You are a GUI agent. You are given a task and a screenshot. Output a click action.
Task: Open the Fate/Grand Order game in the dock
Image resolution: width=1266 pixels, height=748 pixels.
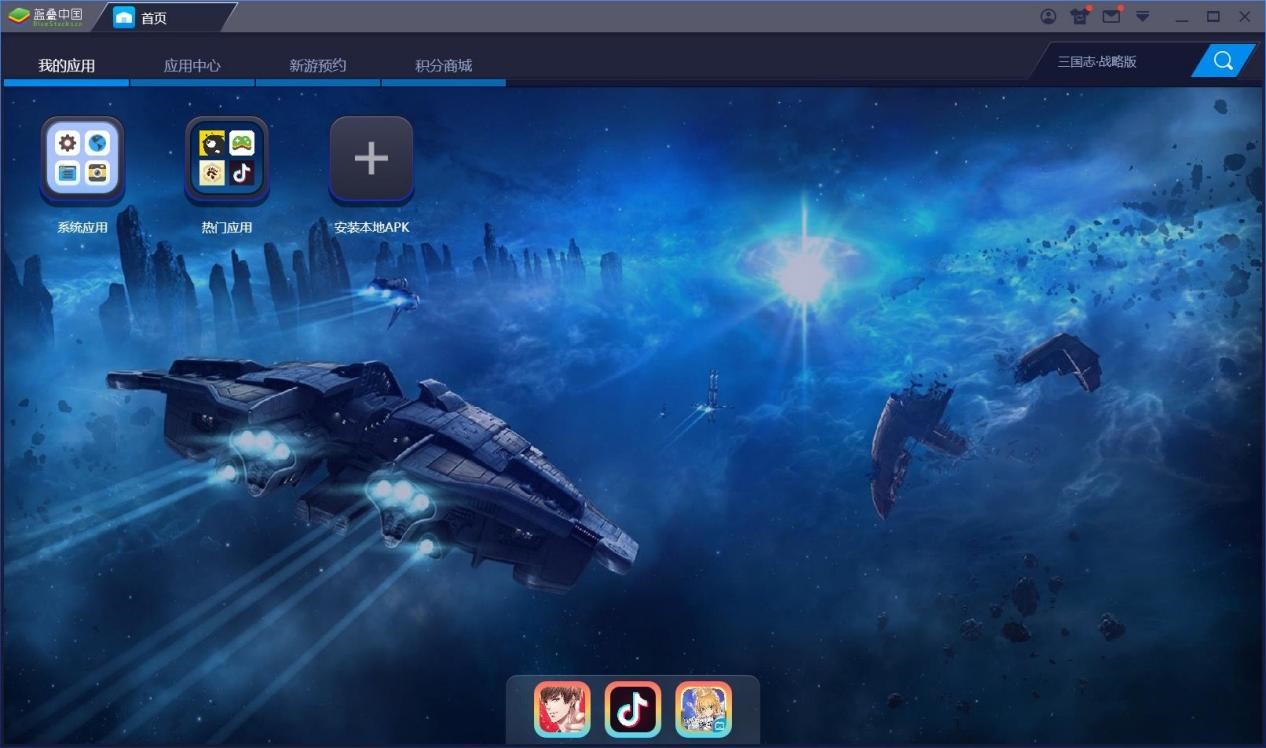703,708
